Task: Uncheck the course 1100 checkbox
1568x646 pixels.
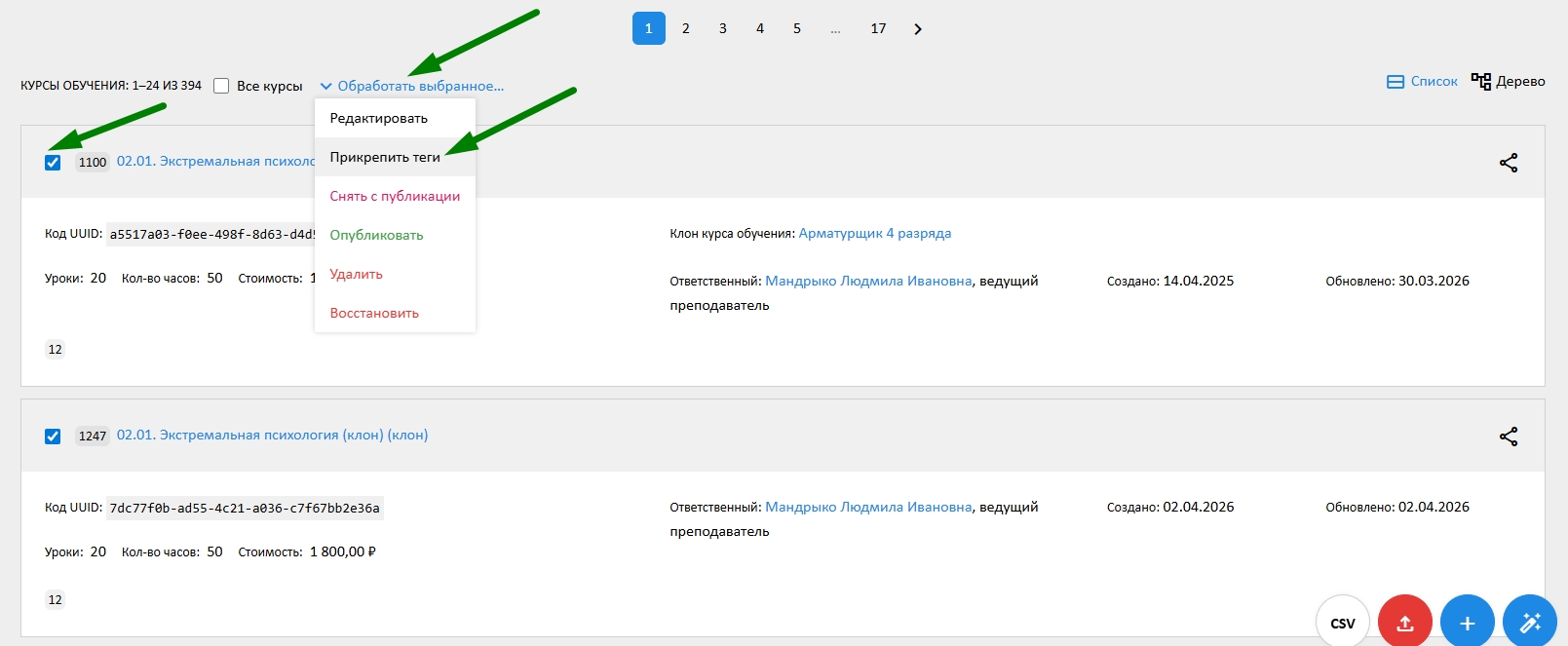Action: click(x=53, y=163)
